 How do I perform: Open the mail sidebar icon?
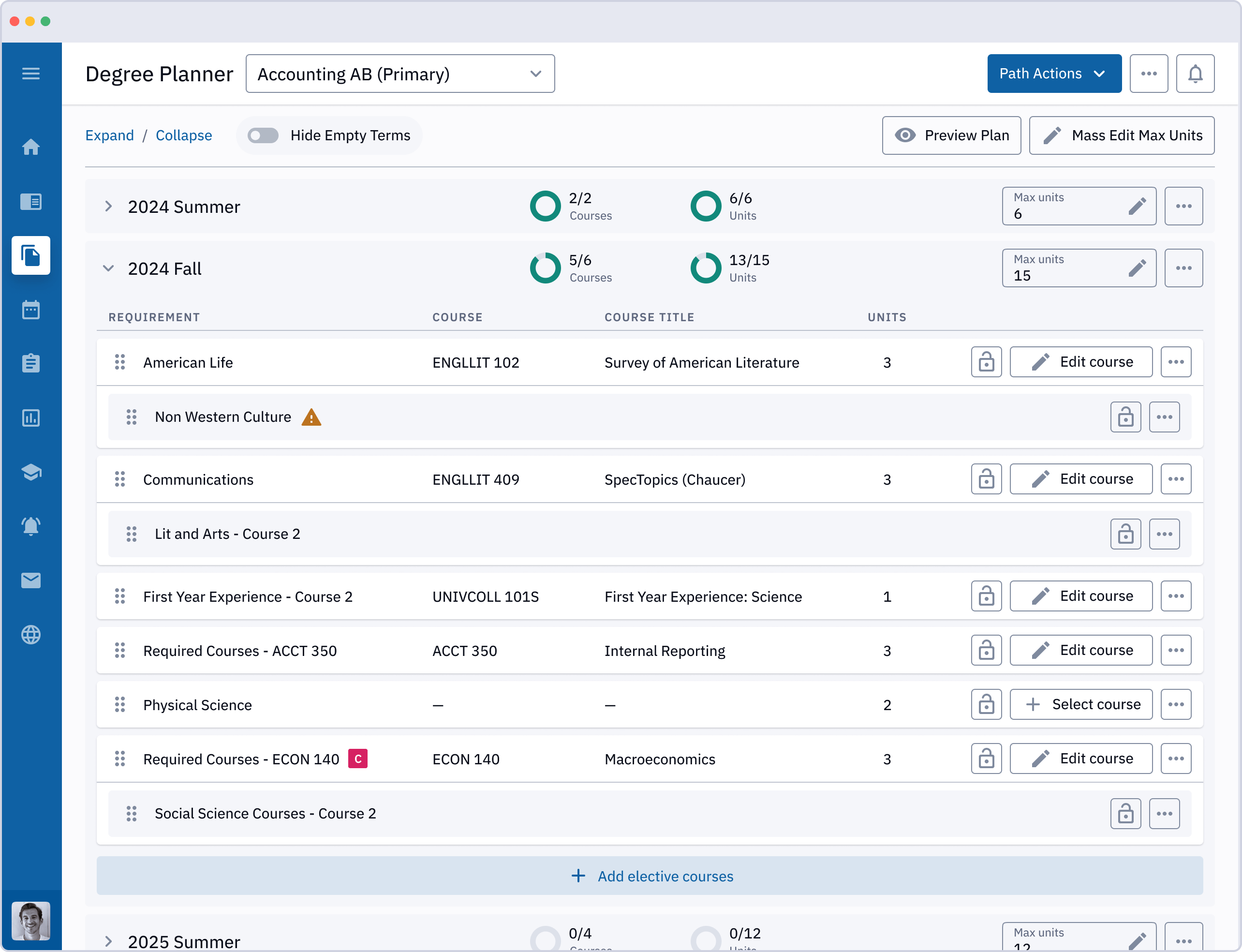30,580
